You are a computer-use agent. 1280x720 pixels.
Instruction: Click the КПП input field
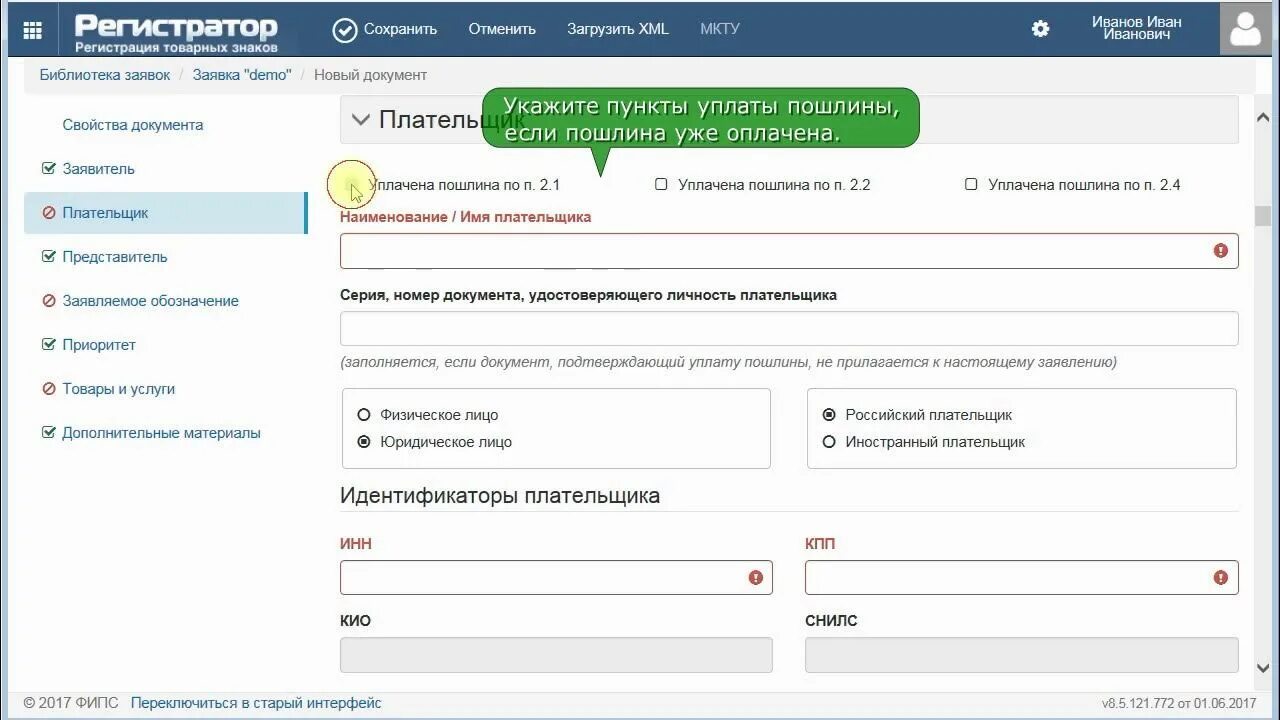1022,578
